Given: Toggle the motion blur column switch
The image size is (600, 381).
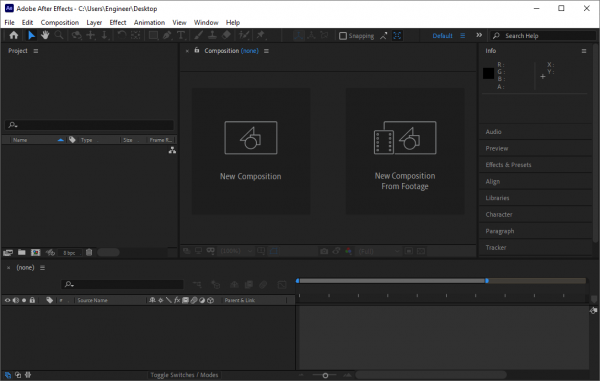Looking at the screenshot, I should [x=194, y=300].
